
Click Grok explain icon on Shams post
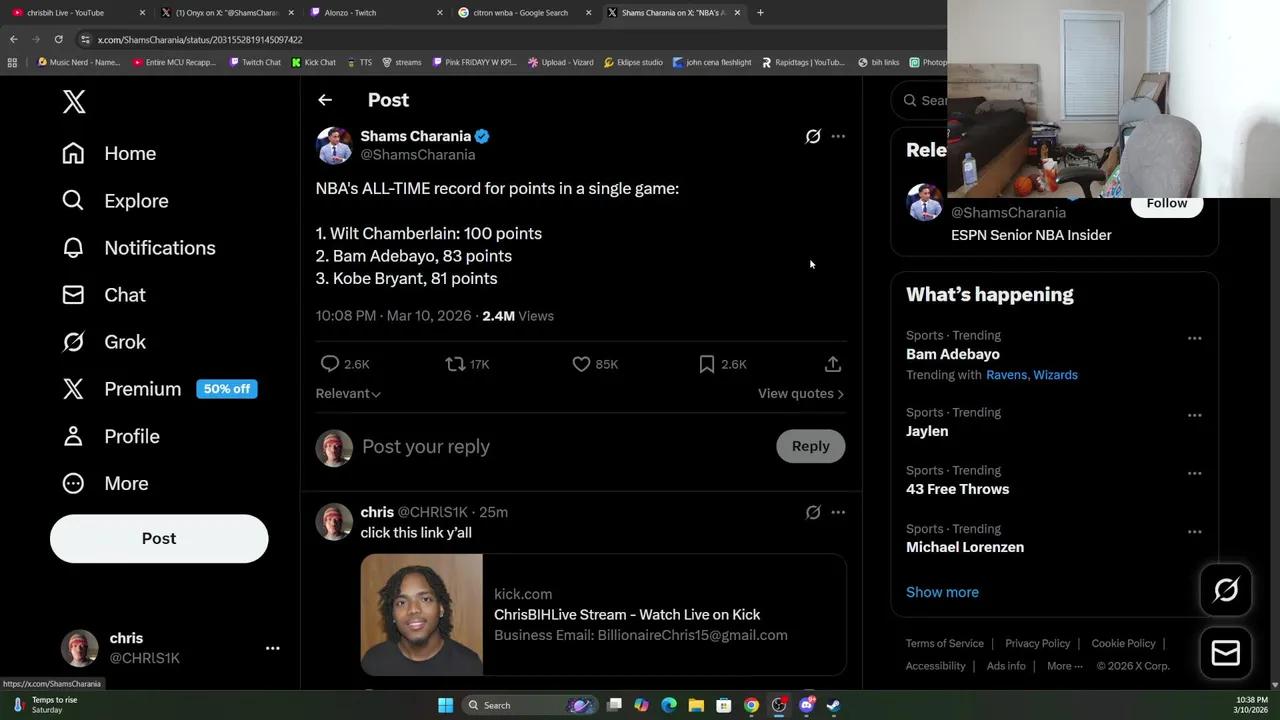coord(813,136)
